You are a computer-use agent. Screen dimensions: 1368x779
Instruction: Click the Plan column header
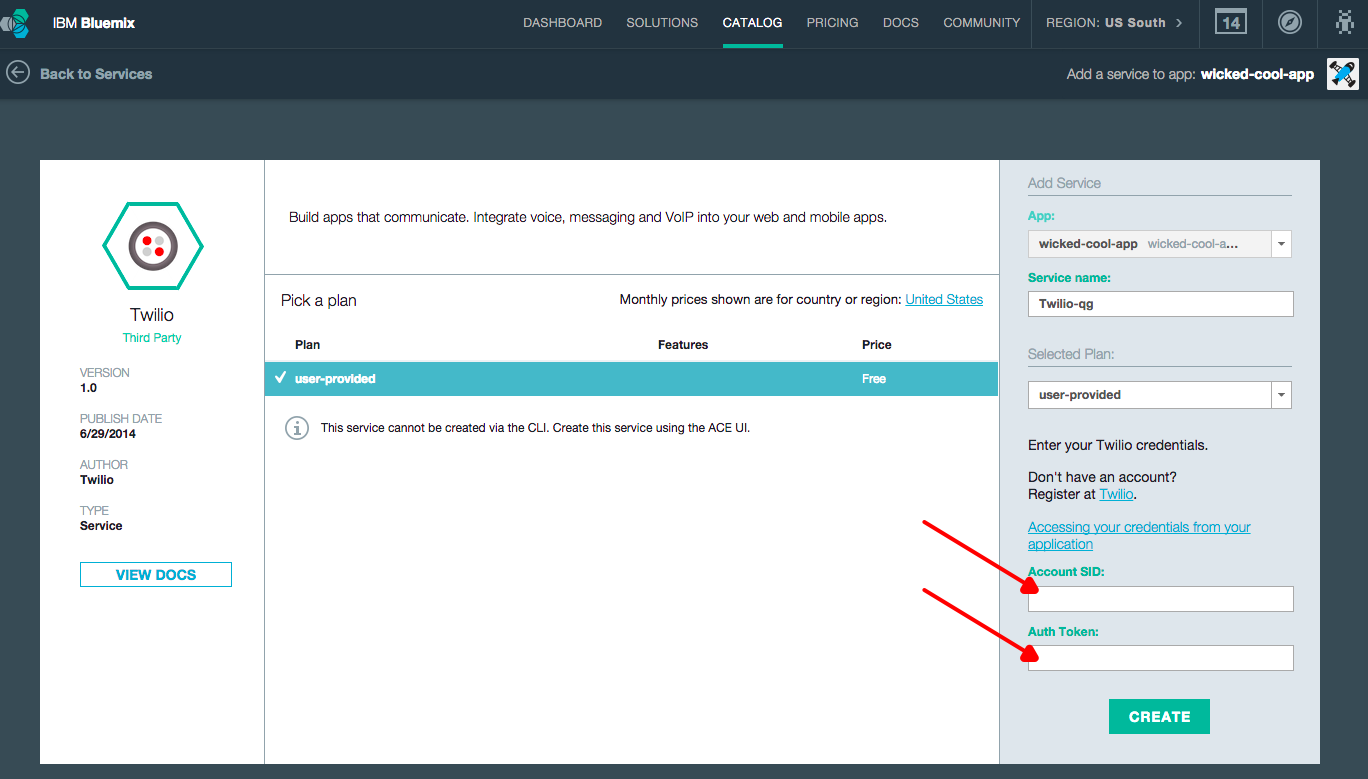pos(308,345)
